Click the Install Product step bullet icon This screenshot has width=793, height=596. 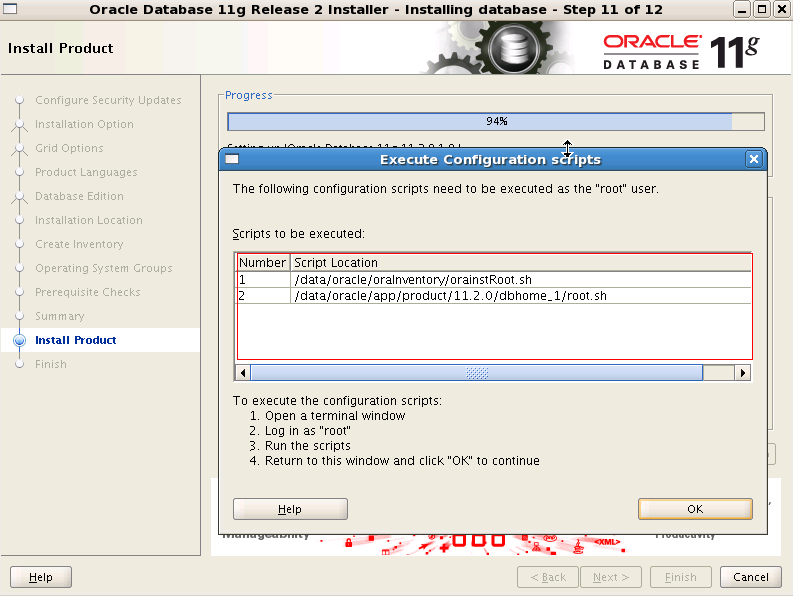point(19,340)
